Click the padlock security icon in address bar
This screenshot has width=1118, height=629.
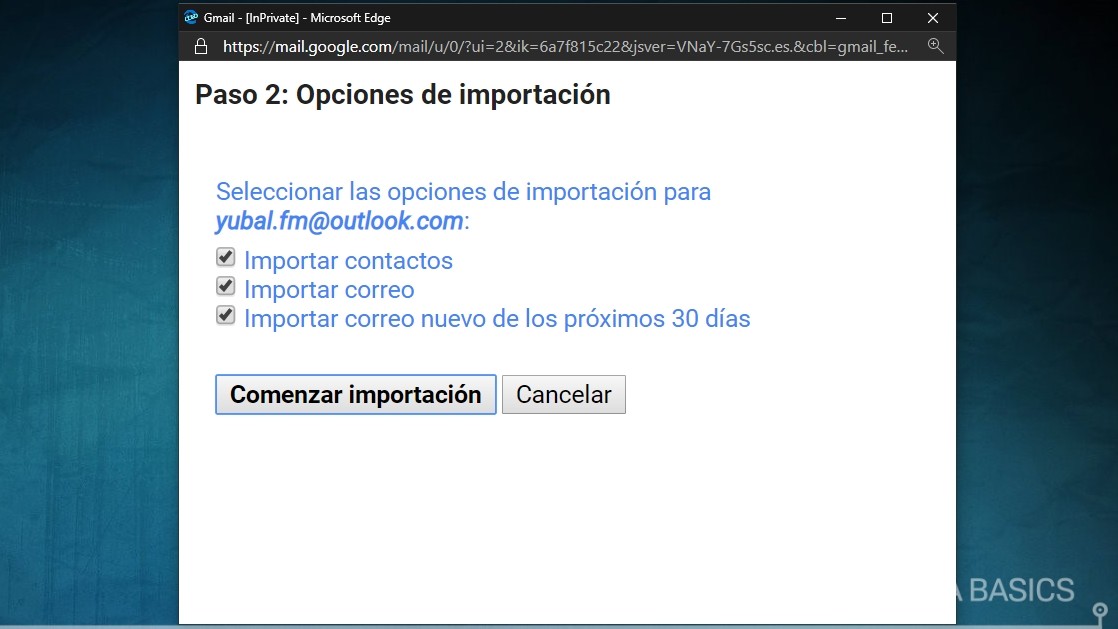tap(200, 45)
